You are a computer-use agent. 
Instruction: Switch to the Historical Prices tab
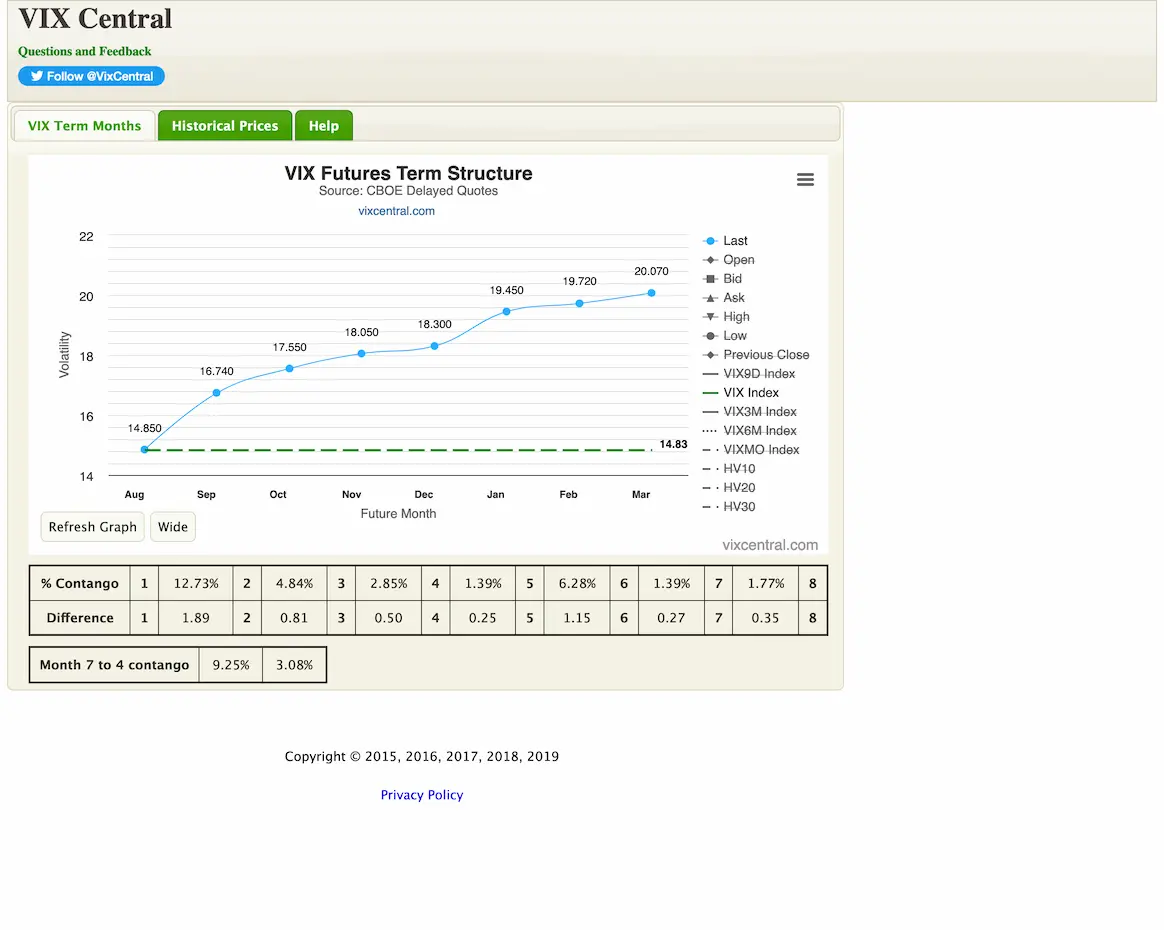pyautogui.click(x=225, y=126)
